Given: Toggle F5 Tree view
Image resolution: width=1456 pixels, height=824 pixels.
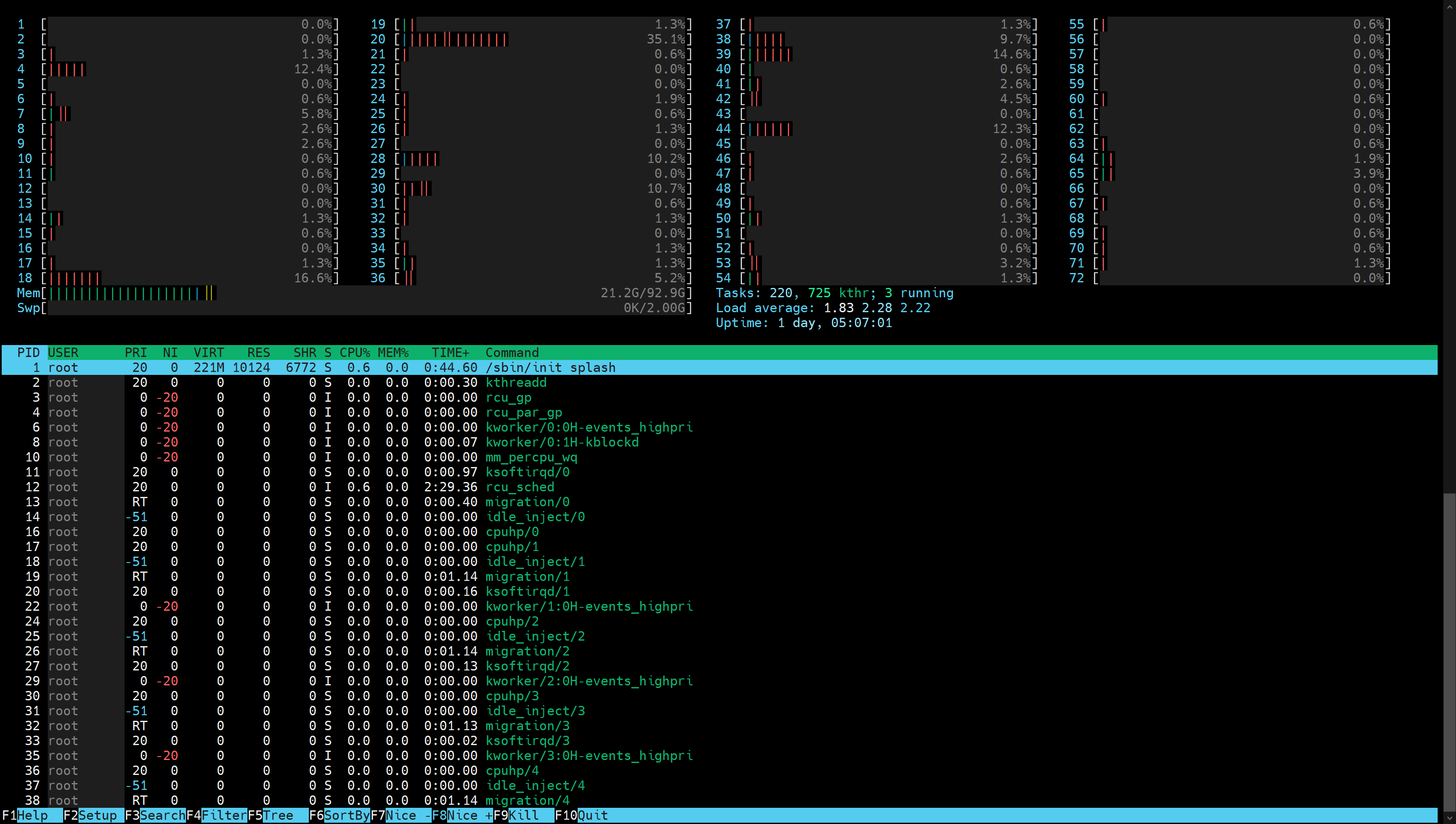Looking at the screenshot, I should pos(277,815).
